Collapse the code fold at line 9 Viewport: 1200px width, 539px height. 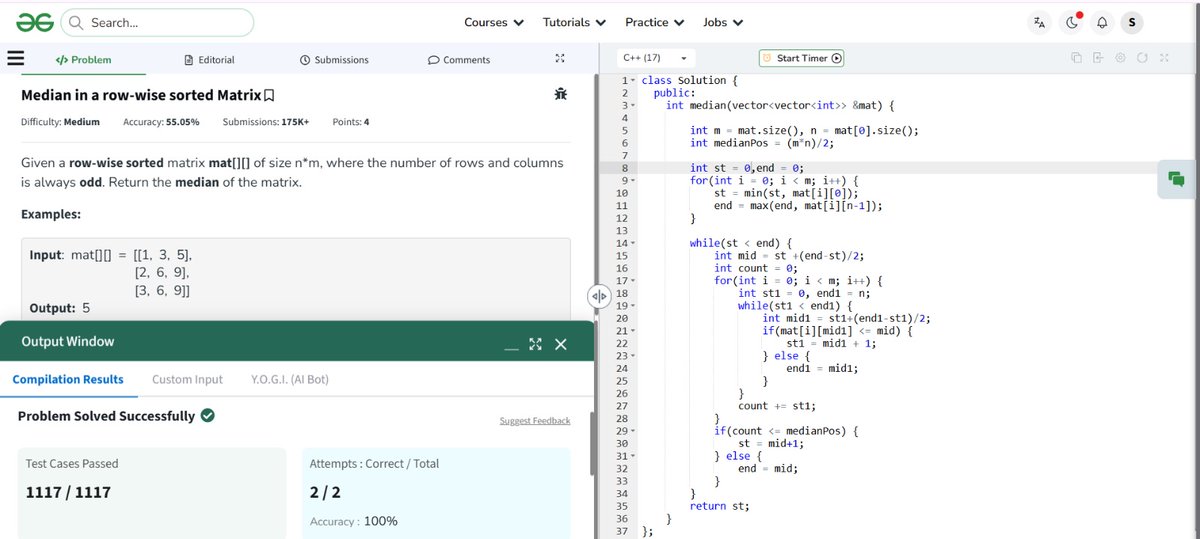[633, 180]
